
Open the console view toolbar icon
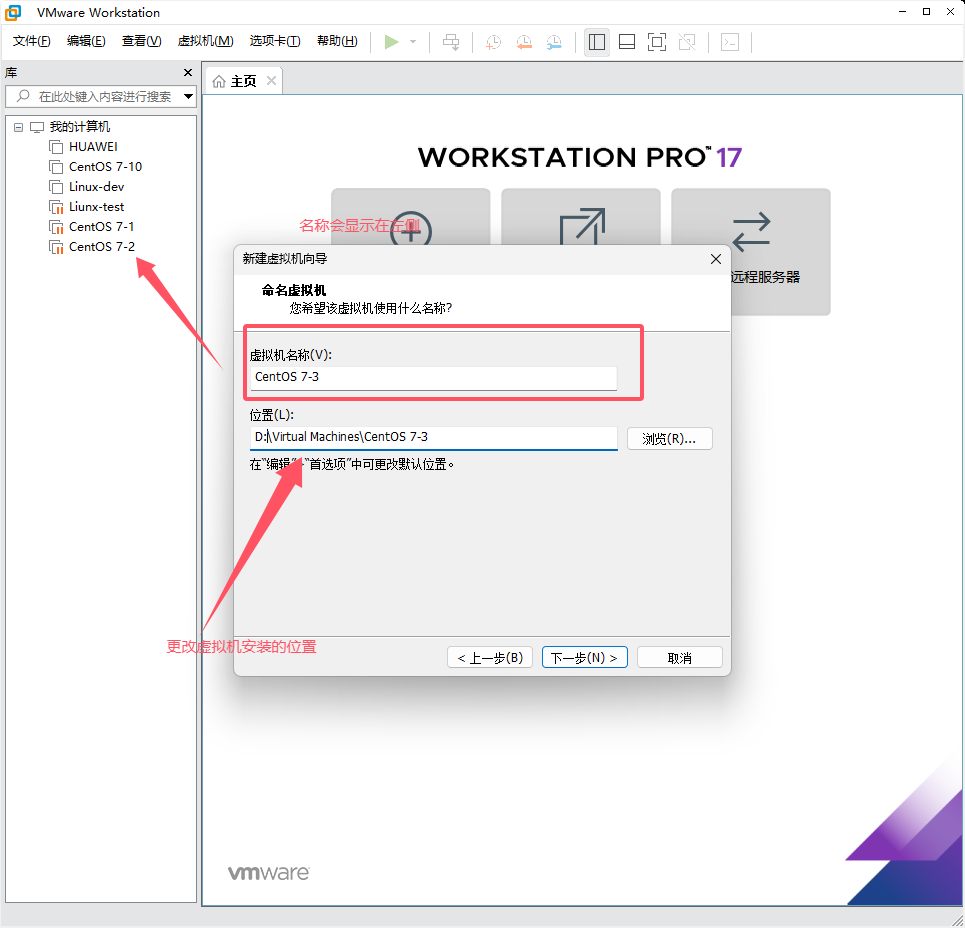coord(729,42)
